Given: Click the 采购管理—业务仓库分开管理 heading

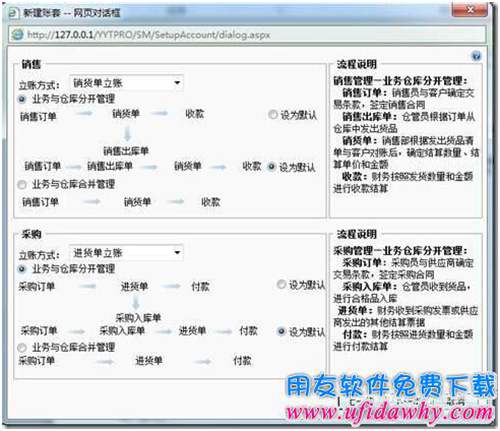Looking at the screenshot, I should (400, 251).
